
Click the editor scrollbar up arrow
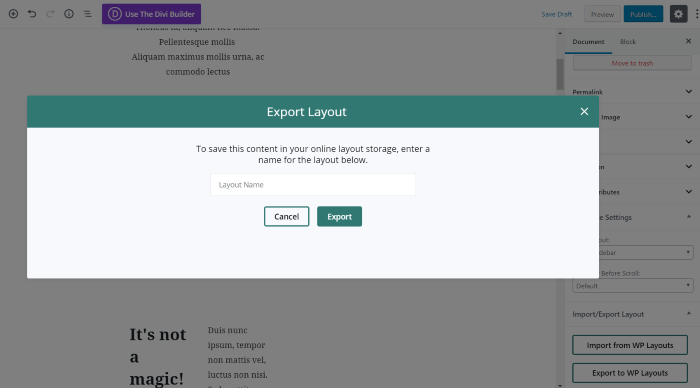pos(560,33)
